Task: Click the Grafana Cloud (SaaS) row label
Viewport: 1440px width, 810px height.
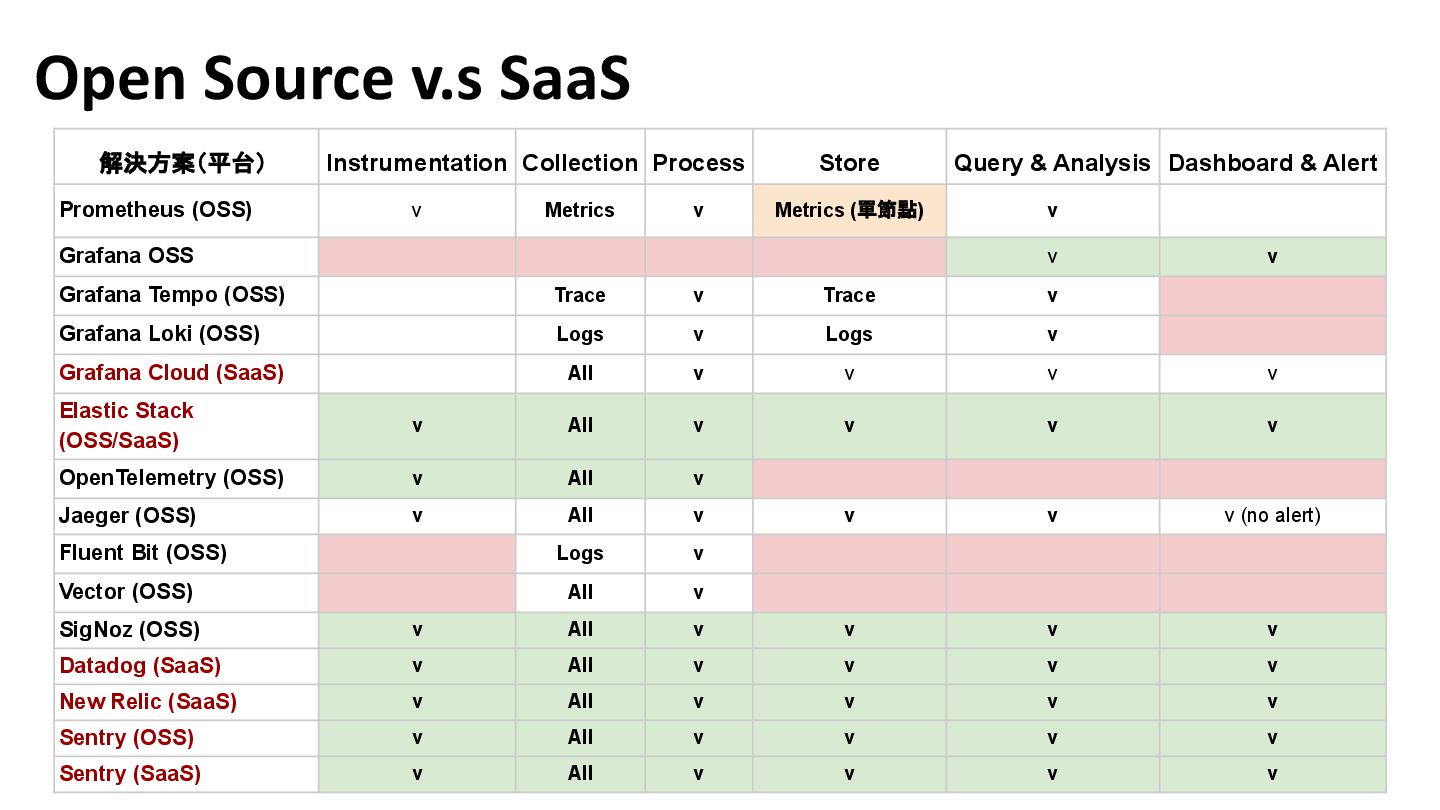Action: pyautogui.click(x=172, y=373)
